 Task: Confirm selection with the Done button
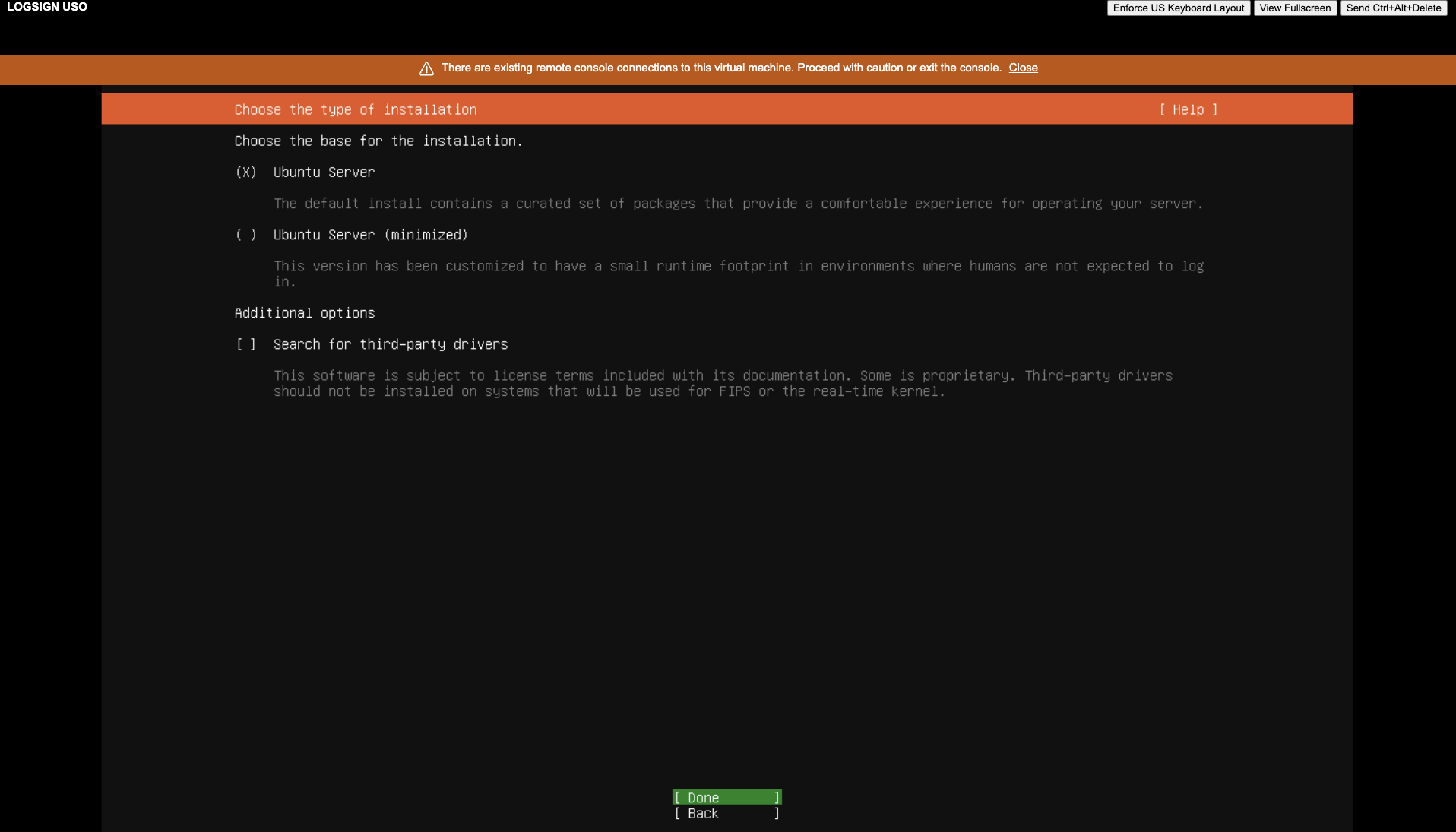pos(727,797)
